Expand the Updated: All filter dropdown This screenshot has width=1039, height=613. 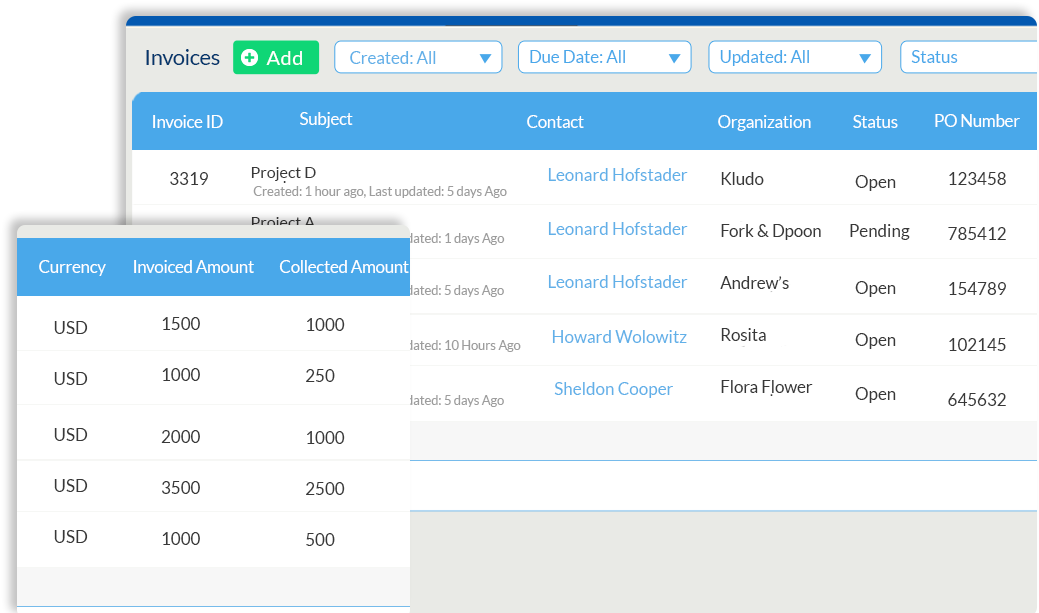[794, 57]
